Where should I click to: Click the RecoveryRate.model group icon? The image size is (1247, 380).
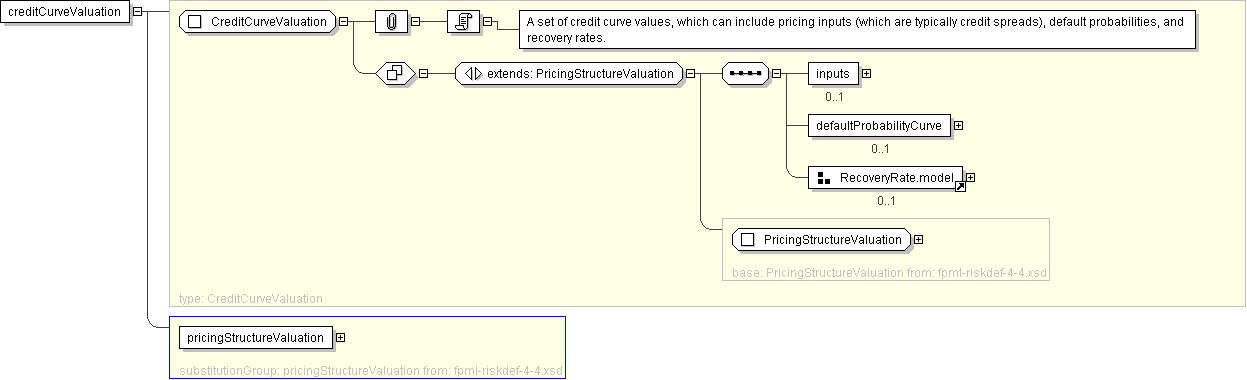click(x=825, y=178)
